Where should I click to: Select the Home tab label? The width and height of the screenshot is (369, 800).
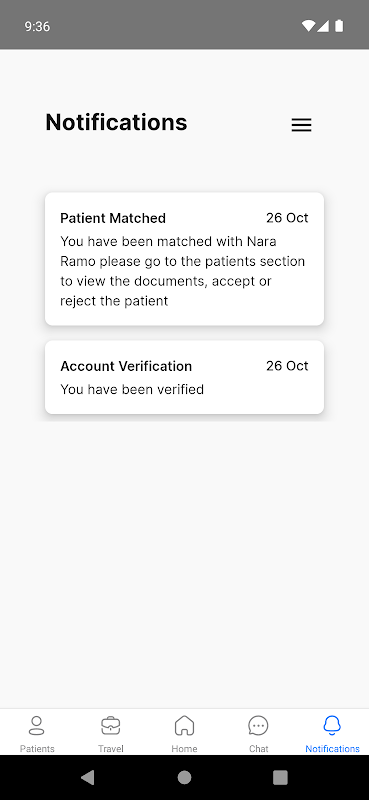[x=184, y=748]
